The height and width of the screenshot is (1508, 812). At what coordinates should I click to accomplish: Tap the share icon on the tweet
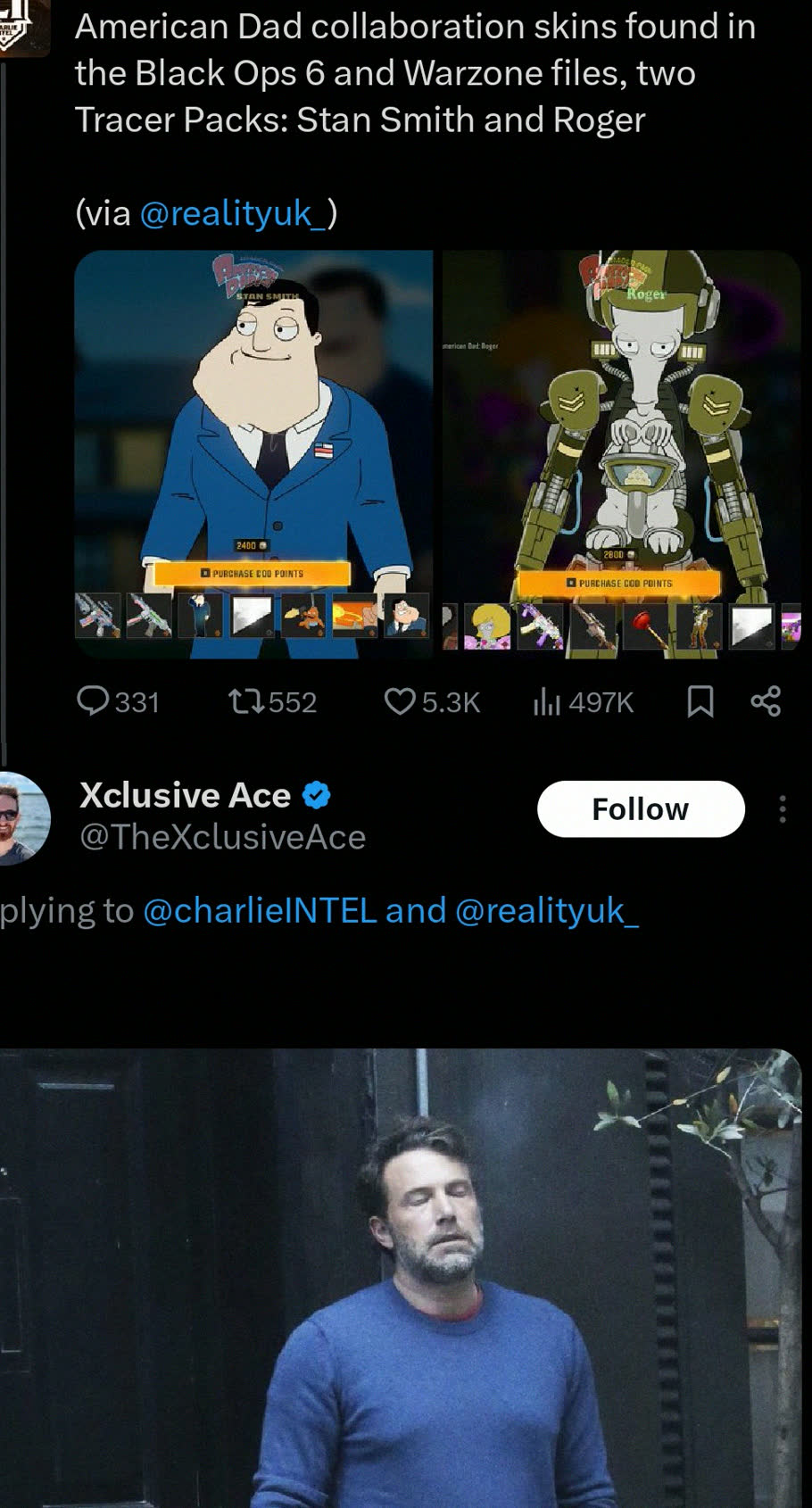(x=766, y=701)
